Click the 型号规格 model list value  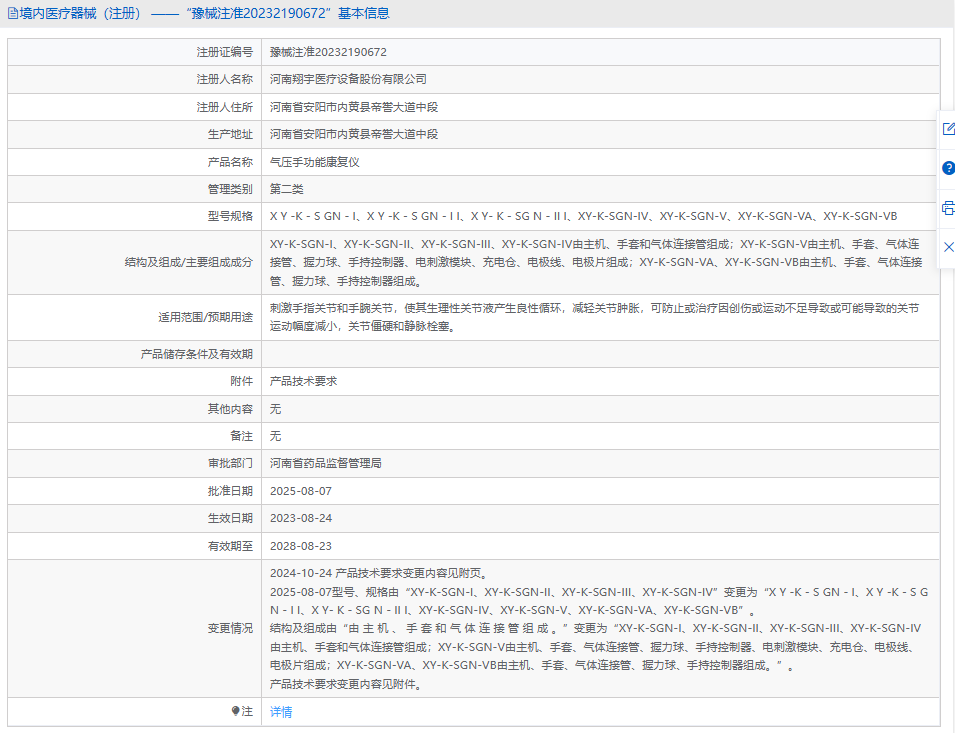pyautogui.click(x=583, y=217)
